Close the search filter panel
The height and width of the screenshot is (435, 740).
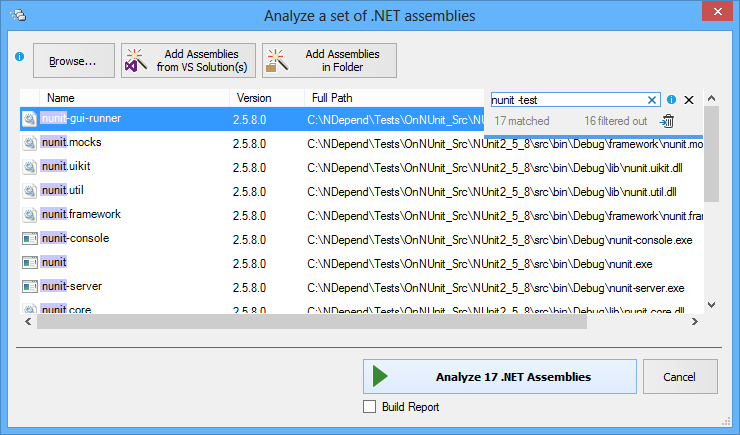[689, 100]
